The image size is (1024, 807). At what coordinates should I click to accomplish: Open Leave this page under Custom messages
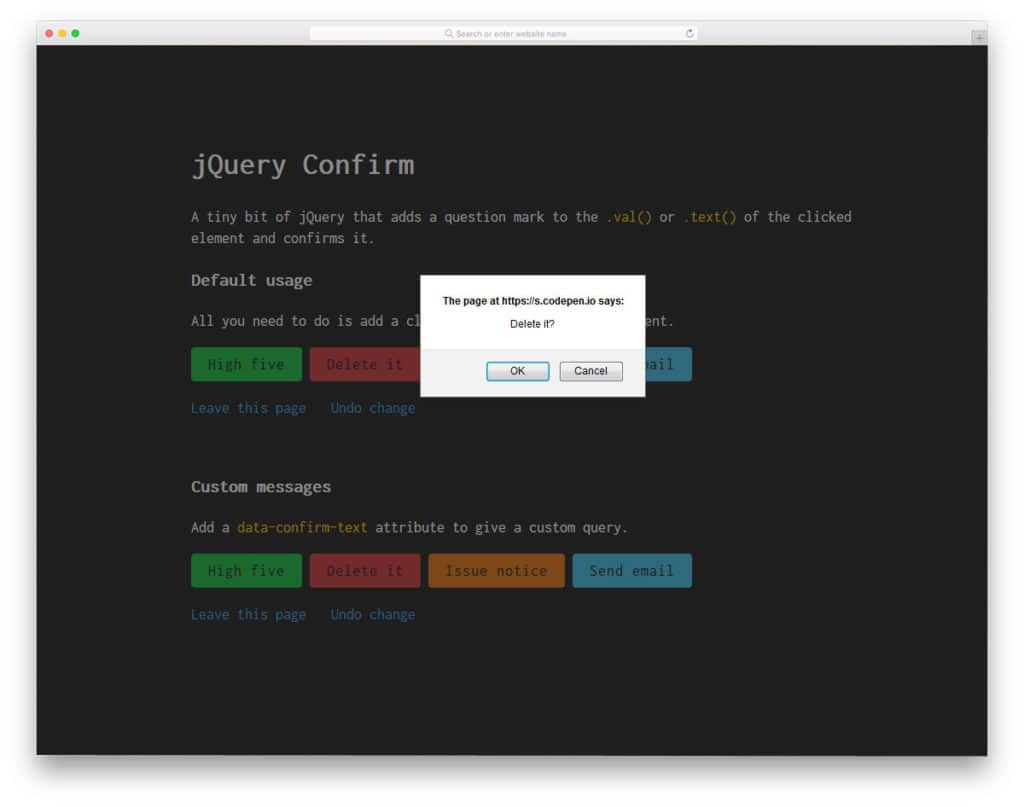point(248,614)
